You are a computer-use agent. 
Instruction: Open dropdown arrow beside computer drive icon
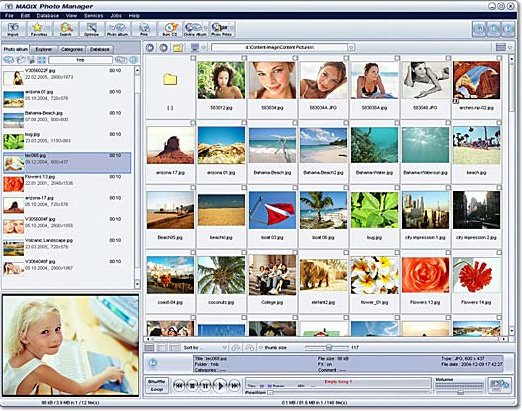point(204,48)
